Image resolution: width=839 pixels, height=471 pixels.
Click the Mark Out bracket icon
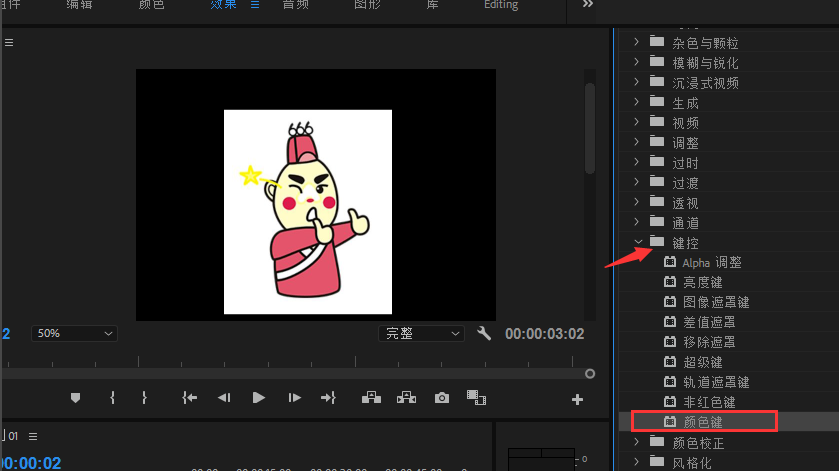click(x=144, y=398)
